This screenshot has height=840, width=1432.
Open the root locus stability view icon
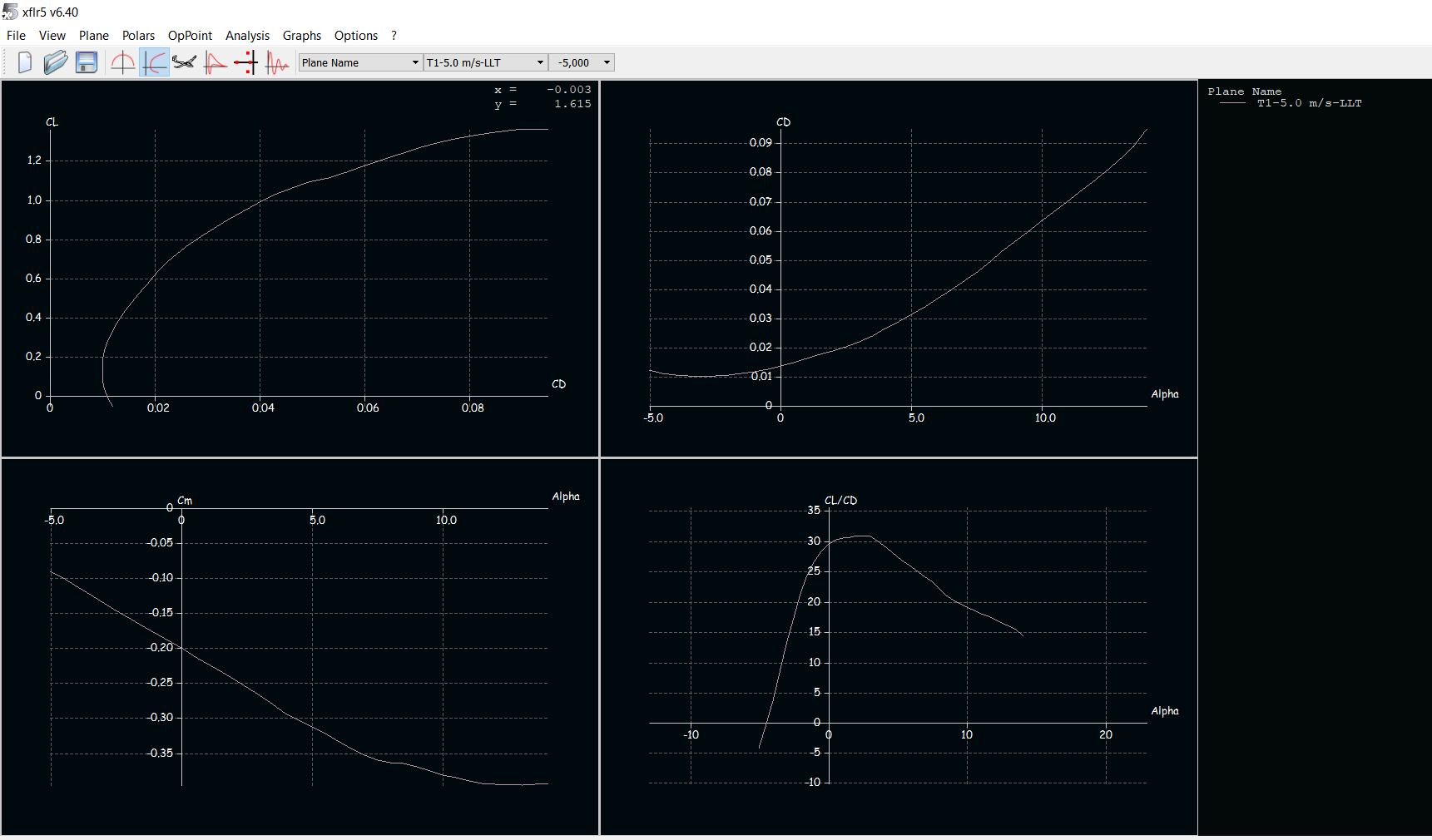[x=245, y=62]
